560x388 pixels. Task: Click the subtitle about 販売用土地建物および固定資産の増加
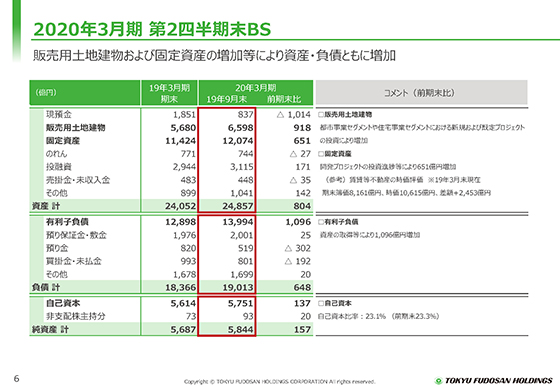tap(214, 56)
